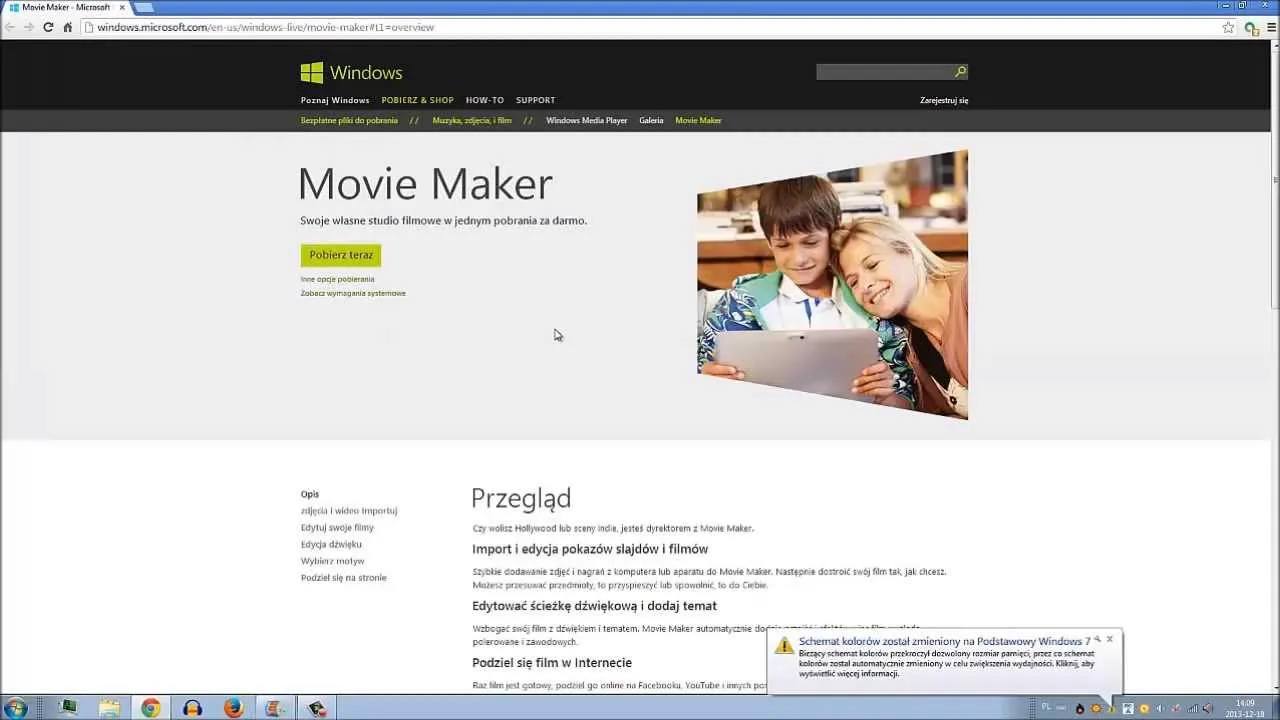Click heading Edytować ścieżkę dźwiękową i dodaj temat
The image size is (1280, 720).
click(594, 606)
